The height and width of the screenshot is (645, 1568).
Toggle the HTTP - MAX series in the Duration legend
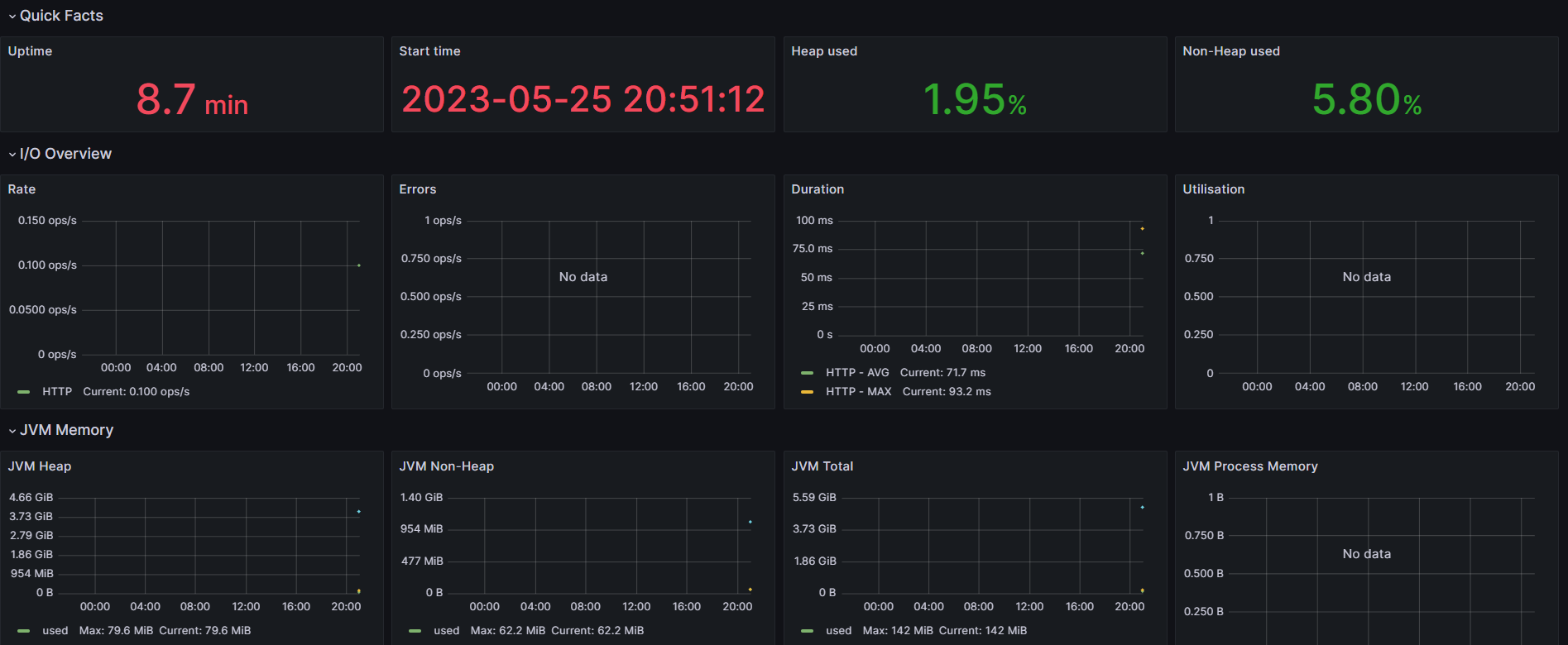[x=858, y=392]
